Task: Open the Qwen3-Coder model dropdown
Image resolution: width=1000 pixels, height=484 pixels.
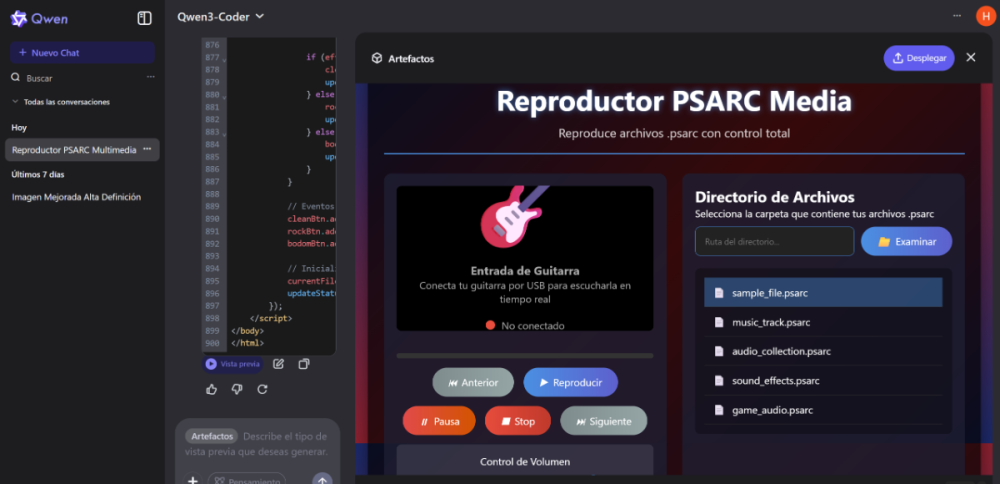Action: pos(220,16)
